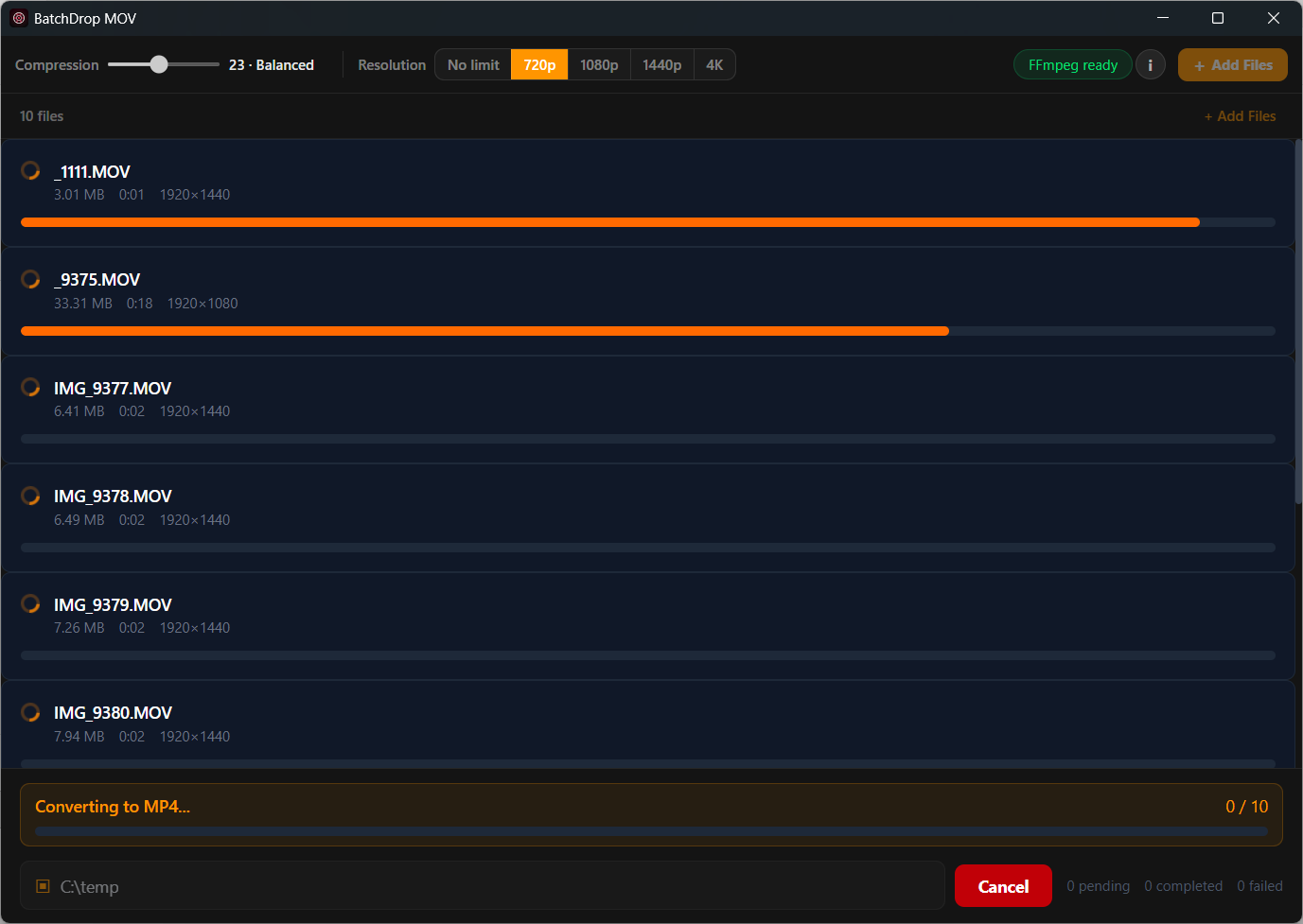This screenshot has width=1303, height=924.
Task: Click the Compression slider handle
Action: [x=159, y=64]
